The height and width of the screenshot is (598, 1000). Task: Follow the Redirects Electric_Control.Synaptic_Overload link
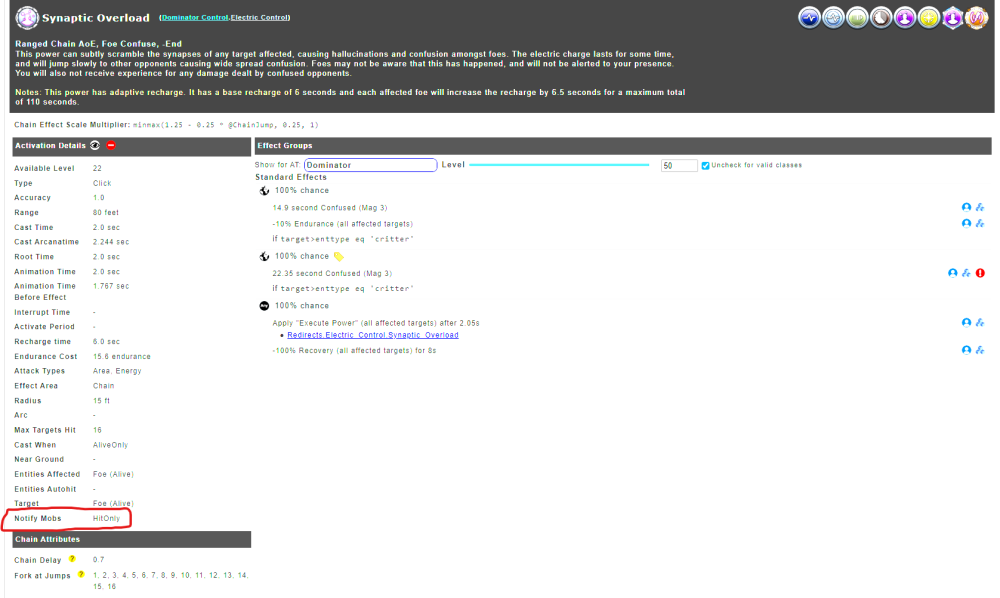pos(358,335)
